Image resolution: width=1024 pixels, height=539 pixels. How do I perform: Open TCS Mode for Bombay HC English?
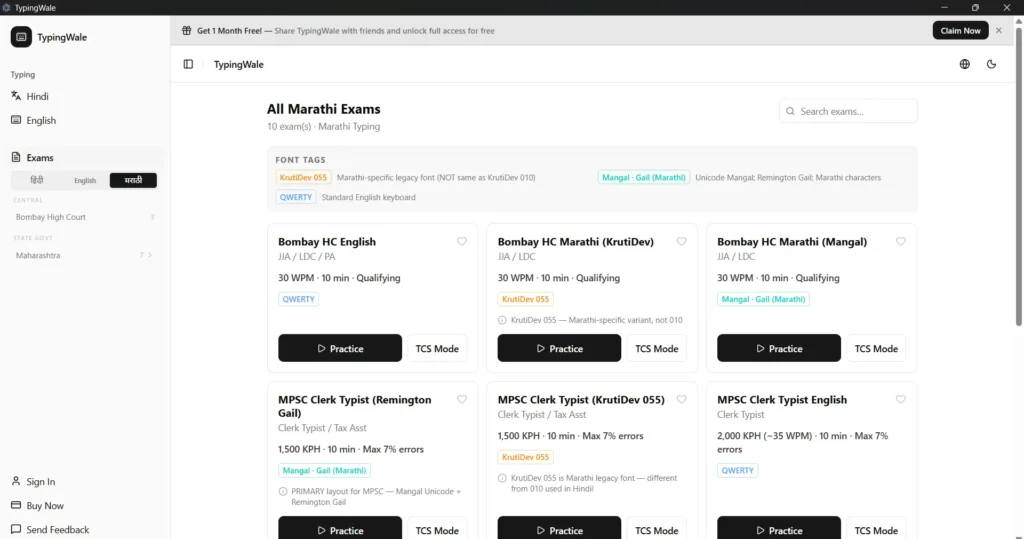tap(437, 348)
